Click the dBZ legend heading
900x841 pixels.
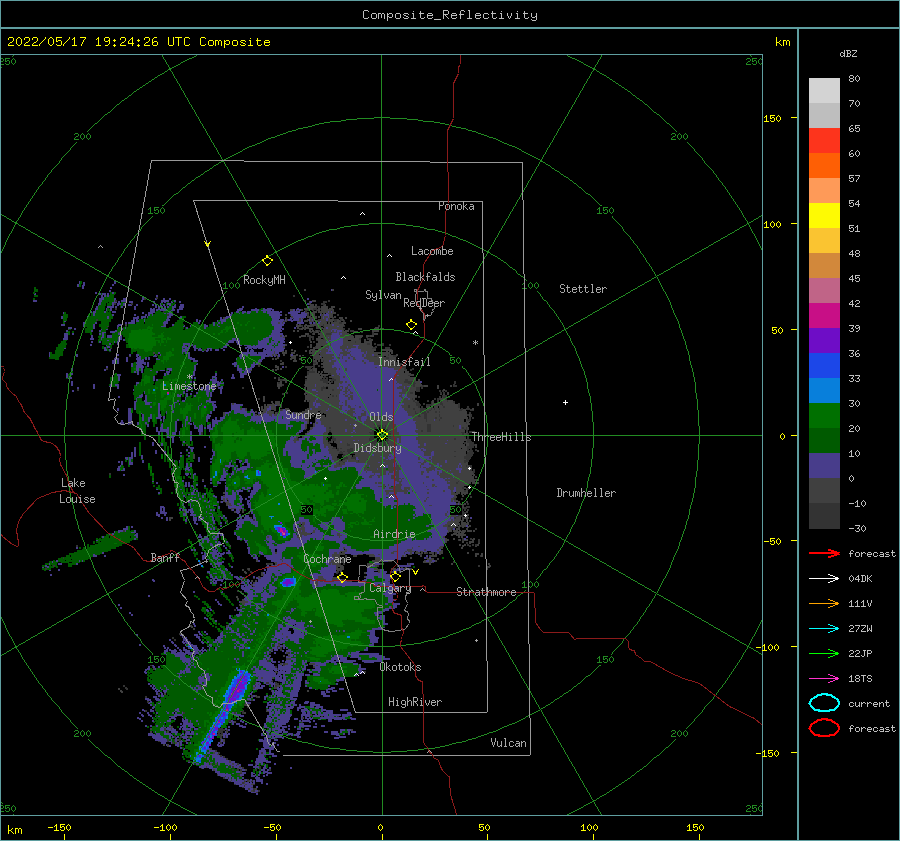(x=848, y=54)
